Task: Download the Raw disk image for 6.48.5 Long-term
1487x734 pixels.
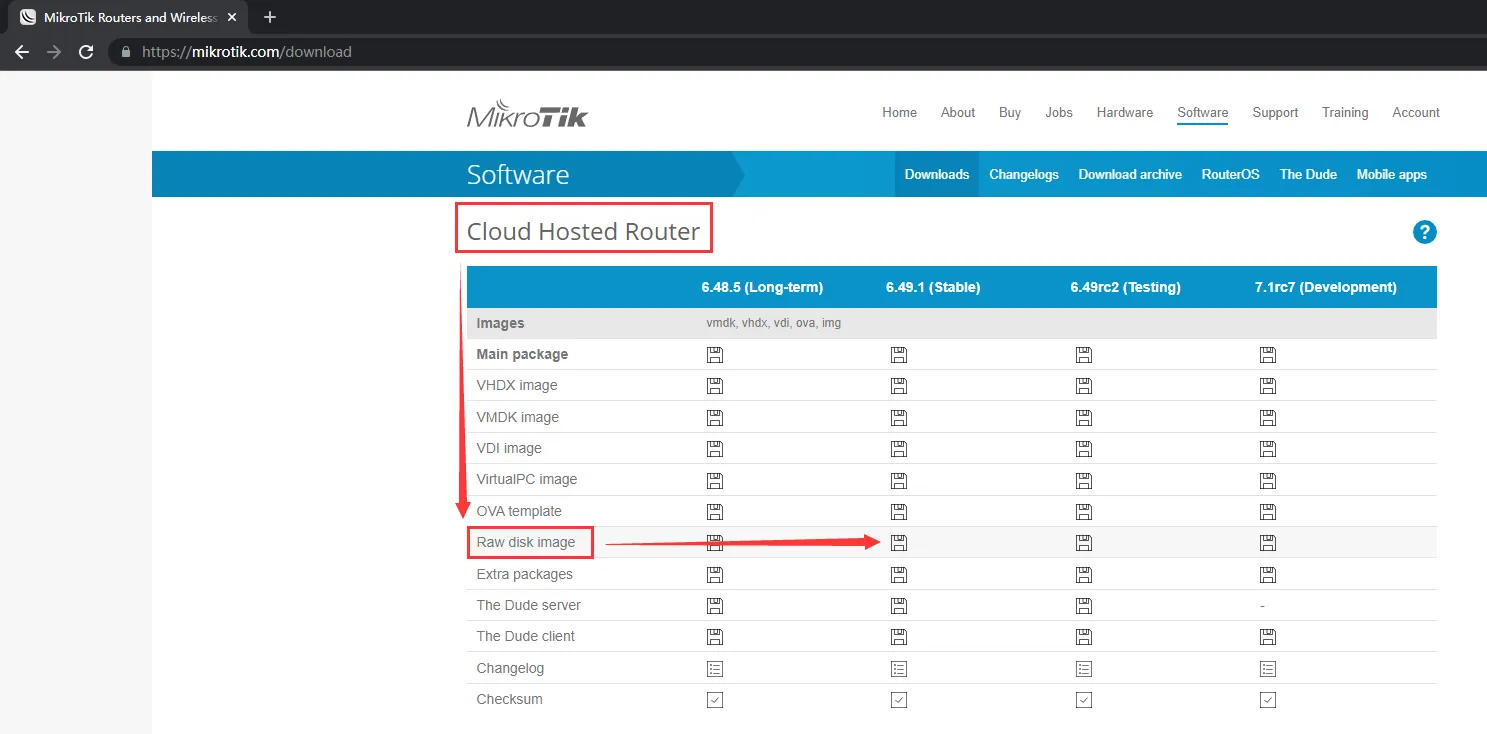Action: [715, 542]
